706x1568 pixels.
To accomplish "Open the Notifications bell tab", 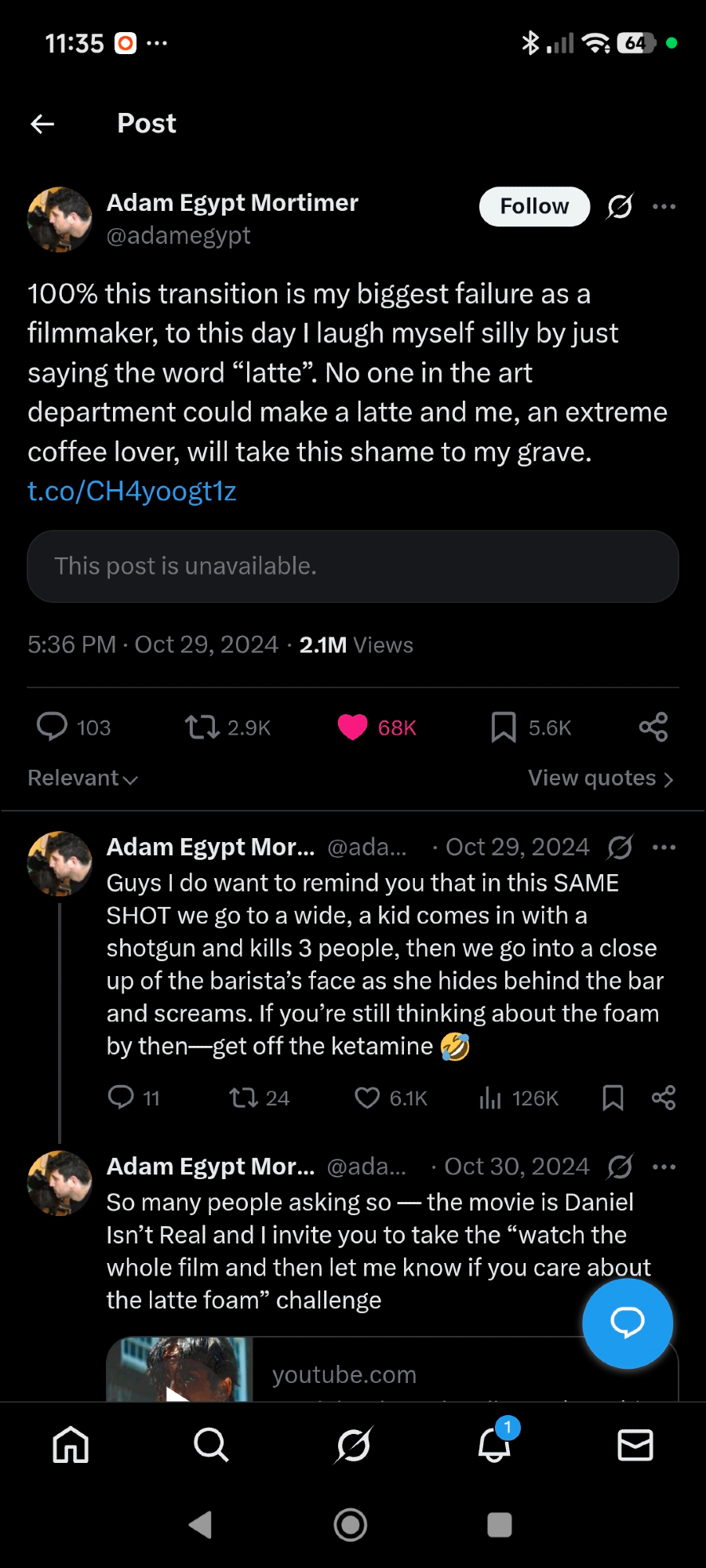I will [x=494, y=1444].
